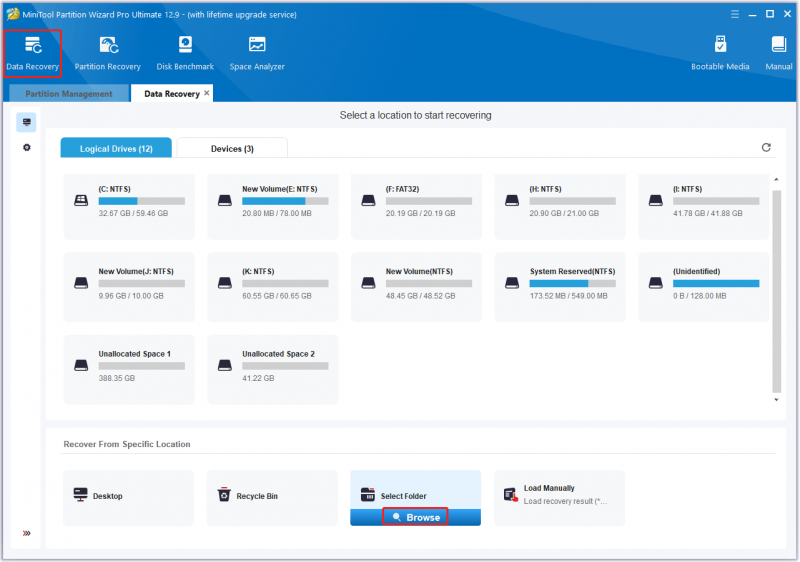
Task: Click System Reserved usage bar
Action: tap(572, 284)
